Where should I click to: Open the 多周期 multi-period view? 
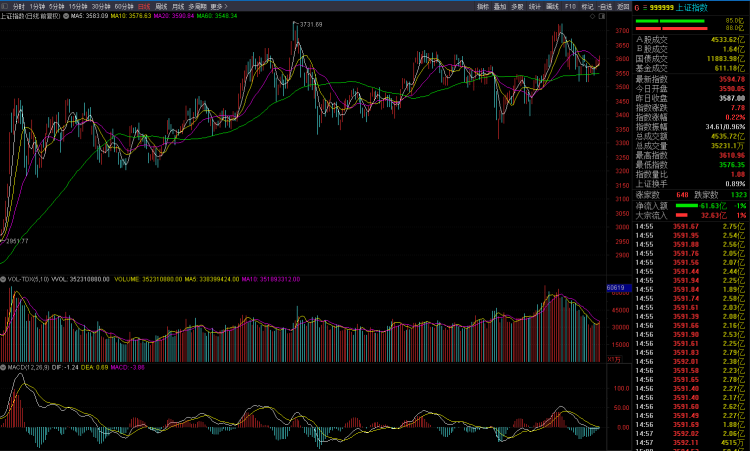click(x=197, y=7)
